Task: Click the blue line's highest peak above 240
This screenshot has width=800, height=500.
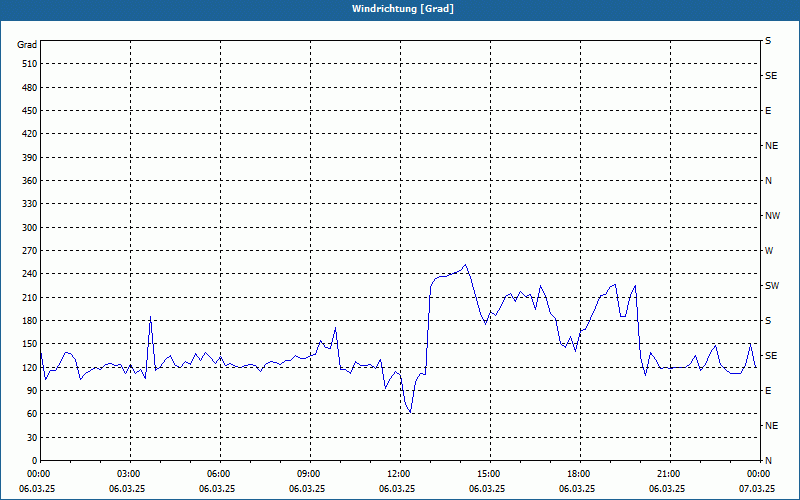Action: (465, 265)
